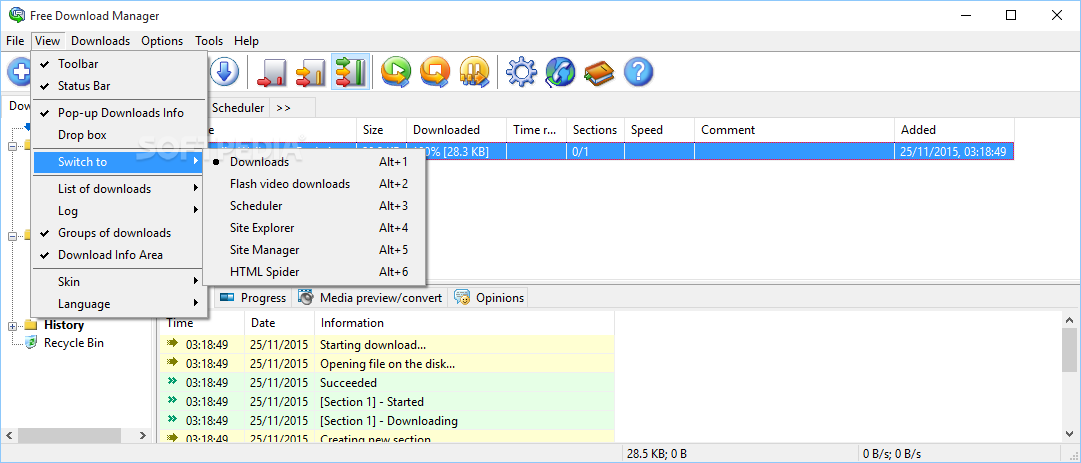Click the pause all downloads icon
Screen dimensions: 1081x463
(474, 72)
